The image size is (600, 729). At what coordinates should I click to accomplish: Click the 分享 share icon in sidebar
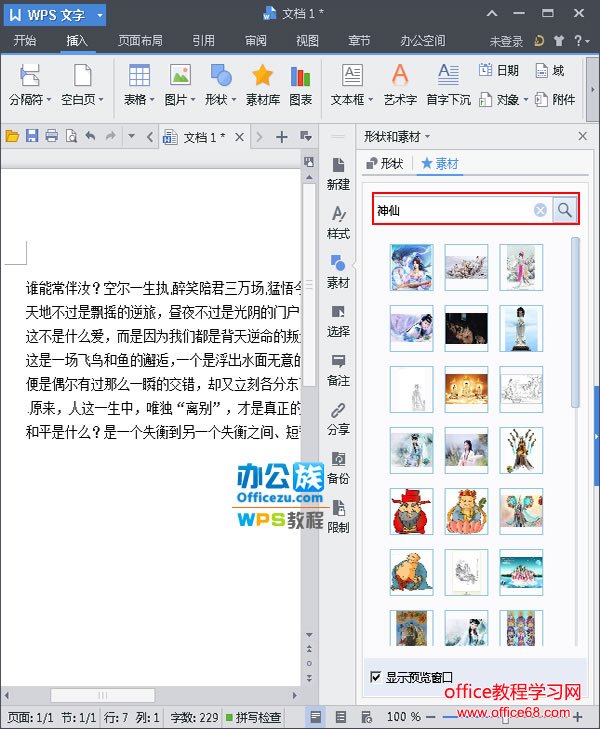tap(339, 418)
